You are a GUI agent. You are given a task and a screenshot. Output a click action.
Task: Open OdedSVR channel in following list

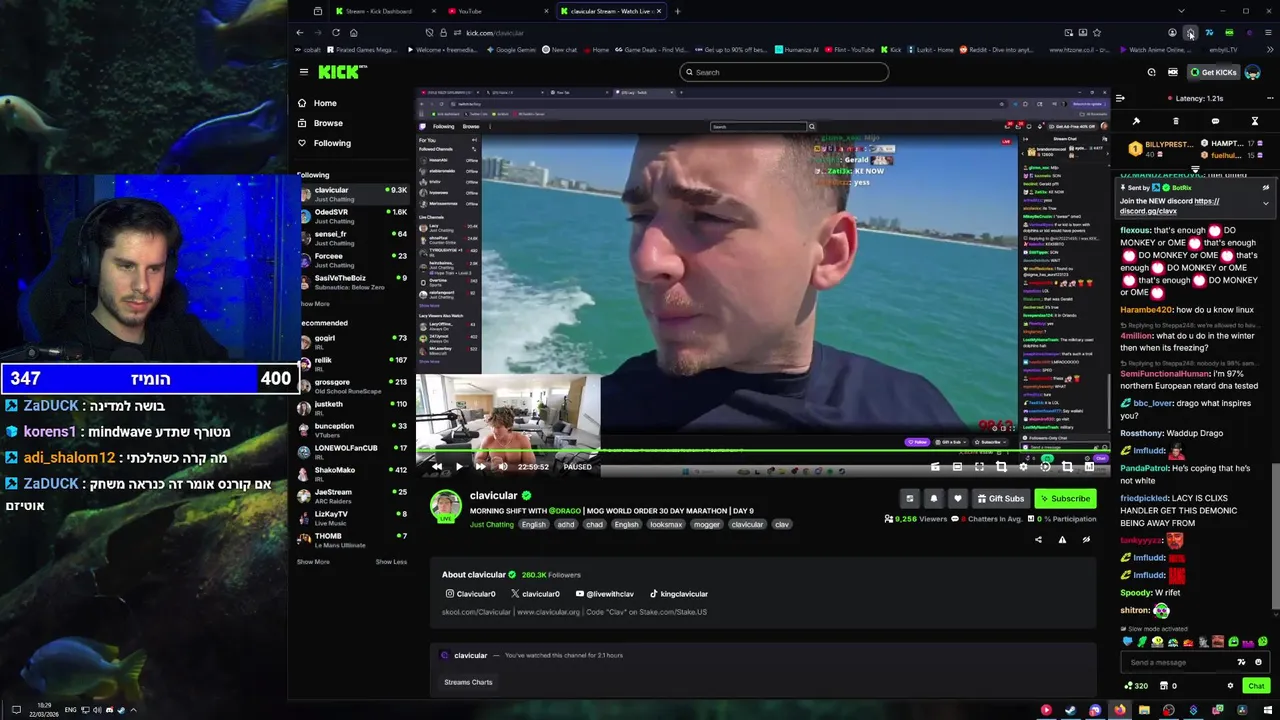click(356, 216)
